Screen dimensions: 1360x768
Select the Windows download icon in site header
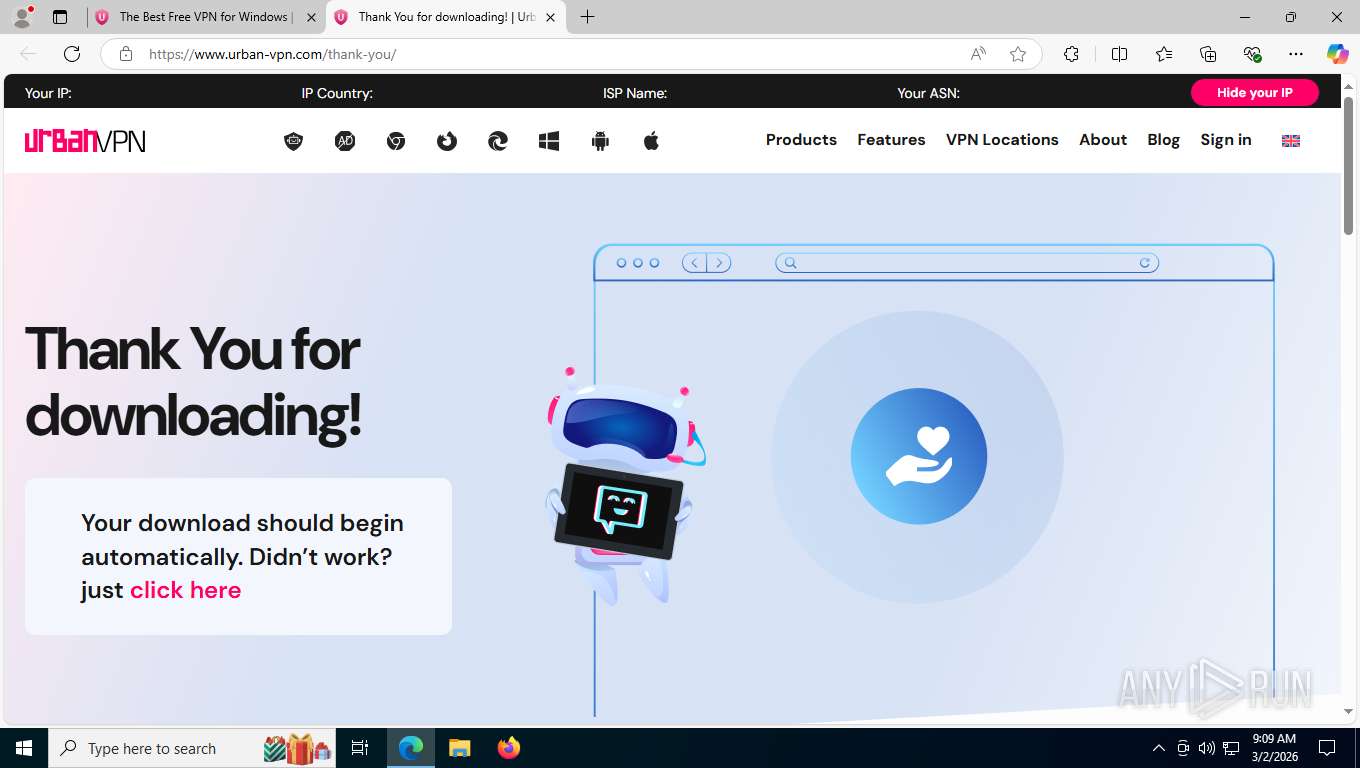coord(549,141)
